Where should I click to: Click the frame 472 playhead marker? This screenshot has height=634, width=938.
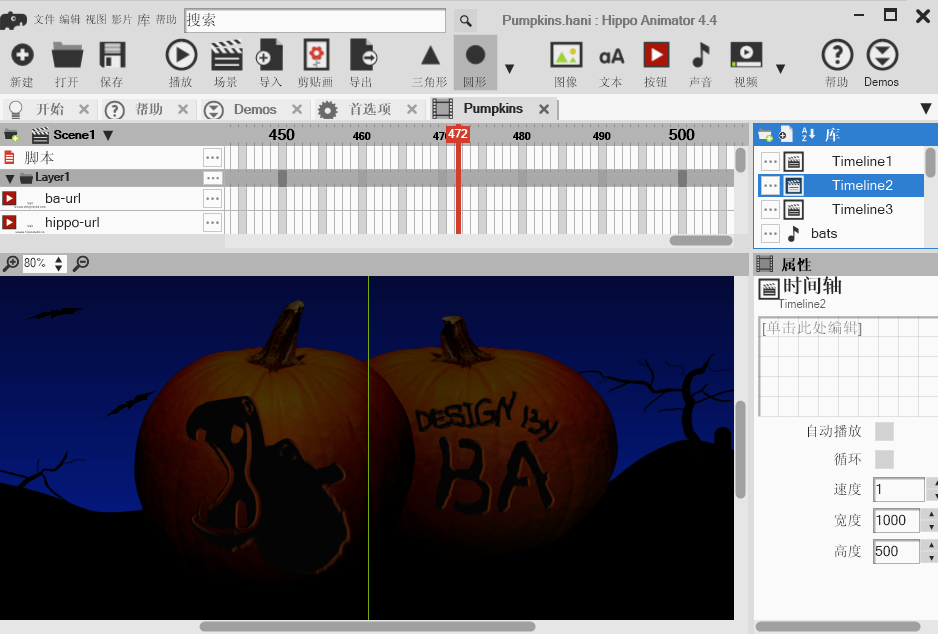click(457, 134)
